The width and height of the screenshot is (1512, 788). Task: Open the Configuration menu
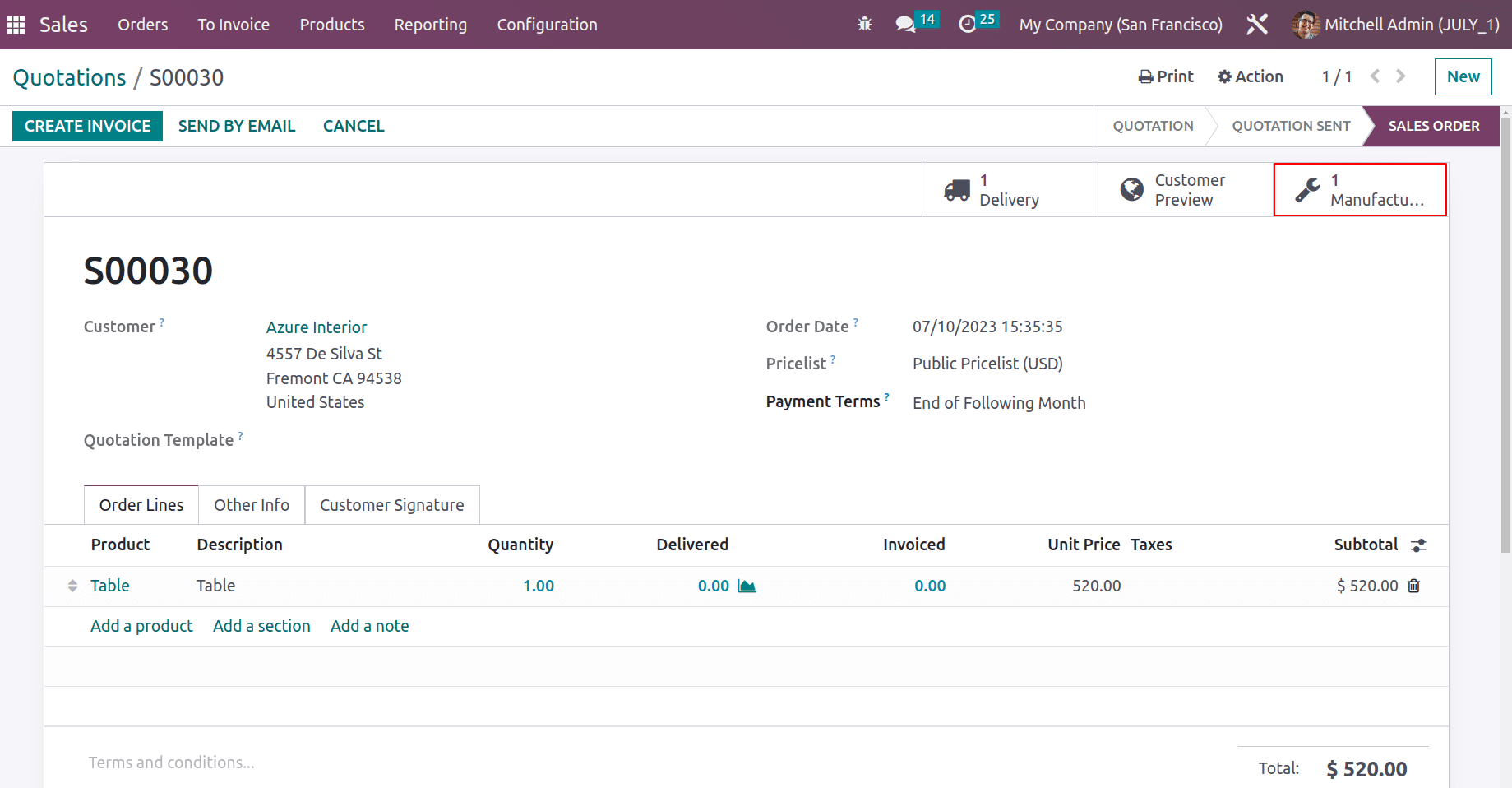(x=548, y=25)
